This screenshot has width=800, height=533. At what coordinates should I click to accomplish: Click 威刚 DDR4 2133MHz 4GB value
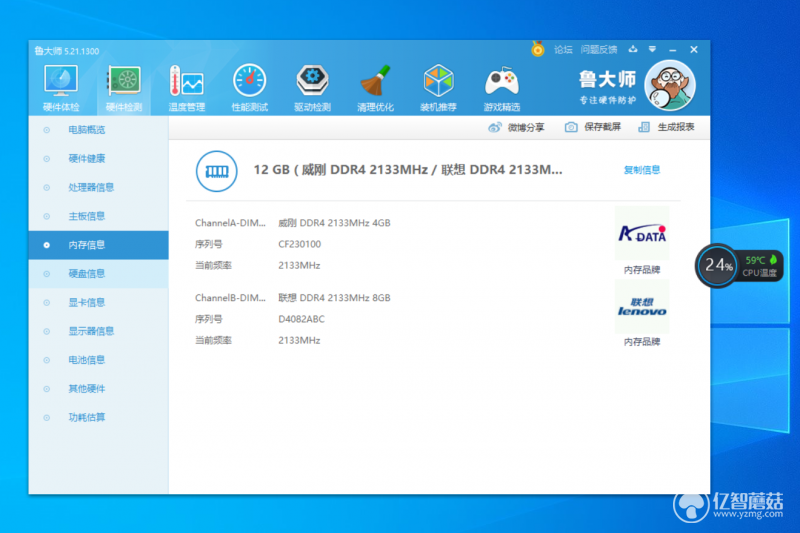(334, 223)
